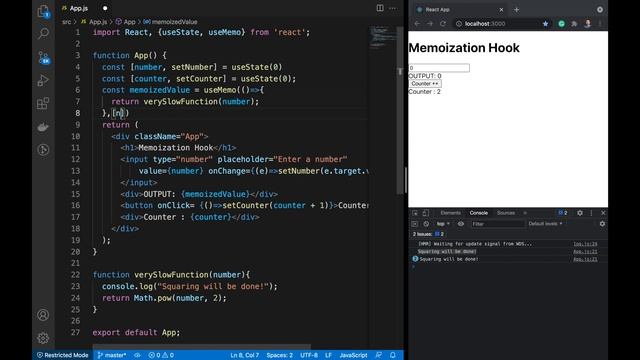
Task: Select App.js in the breadcrumb path
Action: [98, 22]
